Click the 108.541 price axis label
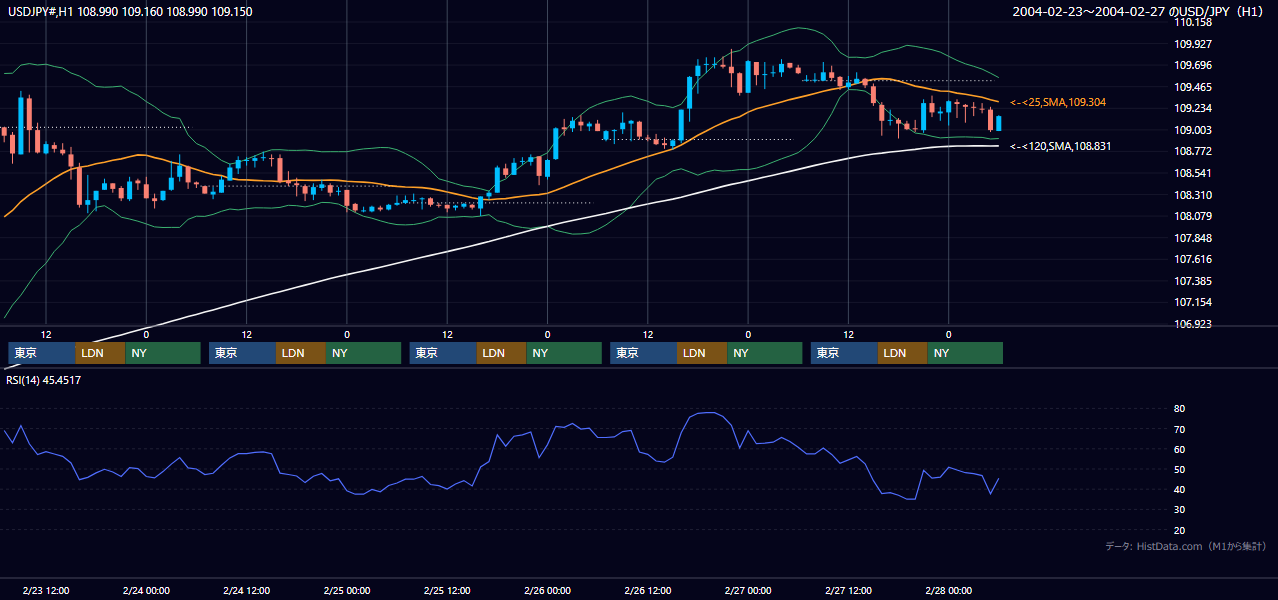Image resolution: width=1278 pixels, height=600 pixels. pos(1193,173)
